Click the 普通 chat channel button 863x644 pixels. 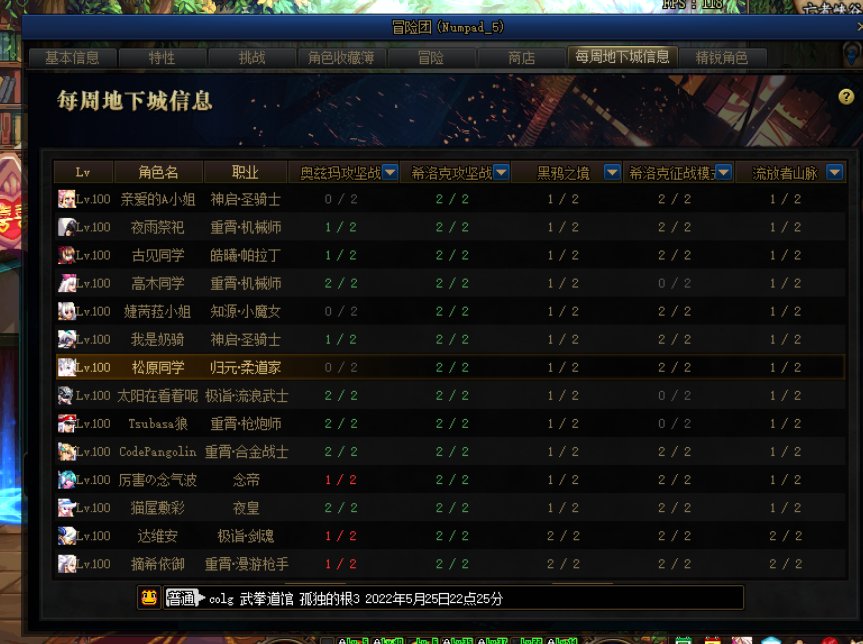(182, 598)
